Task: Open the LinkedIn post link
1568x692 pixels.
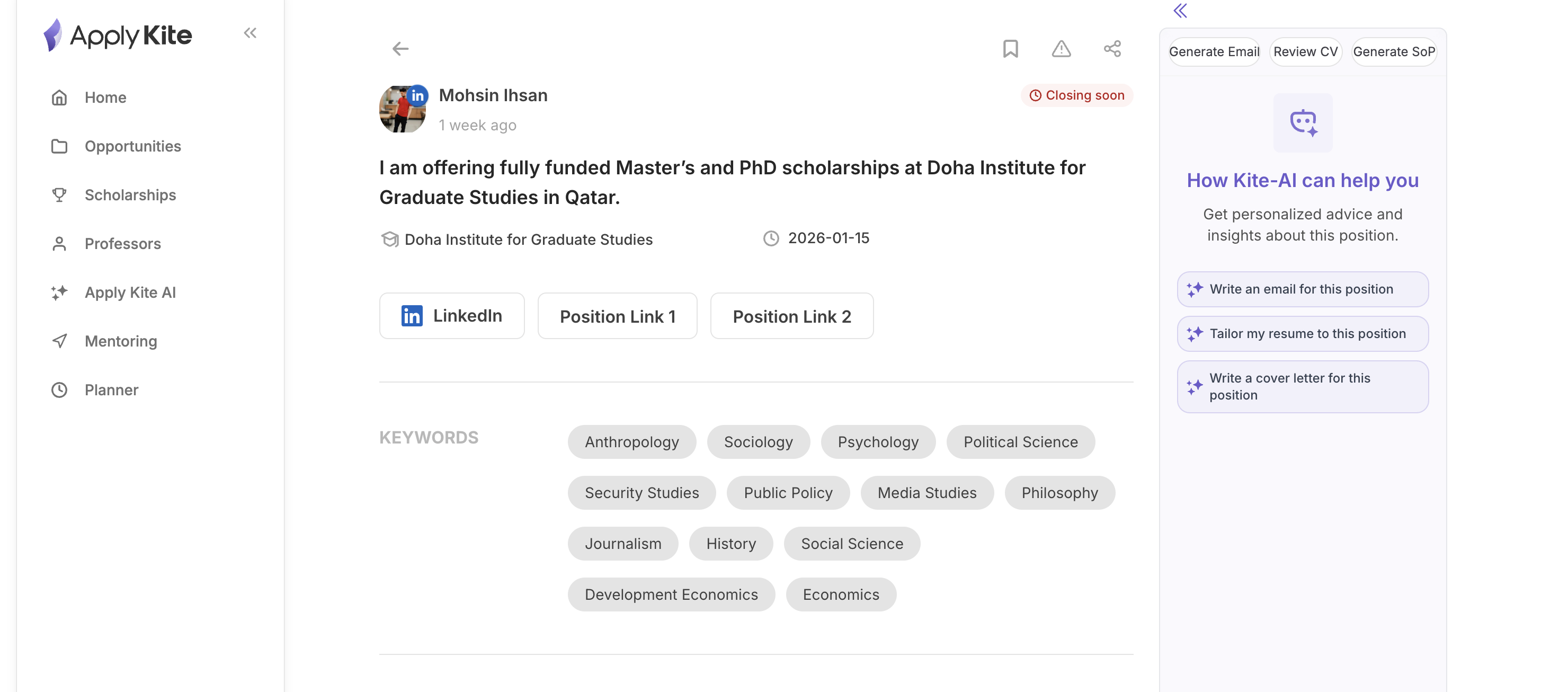Action: pyautogui.click(x=452, y=316)
